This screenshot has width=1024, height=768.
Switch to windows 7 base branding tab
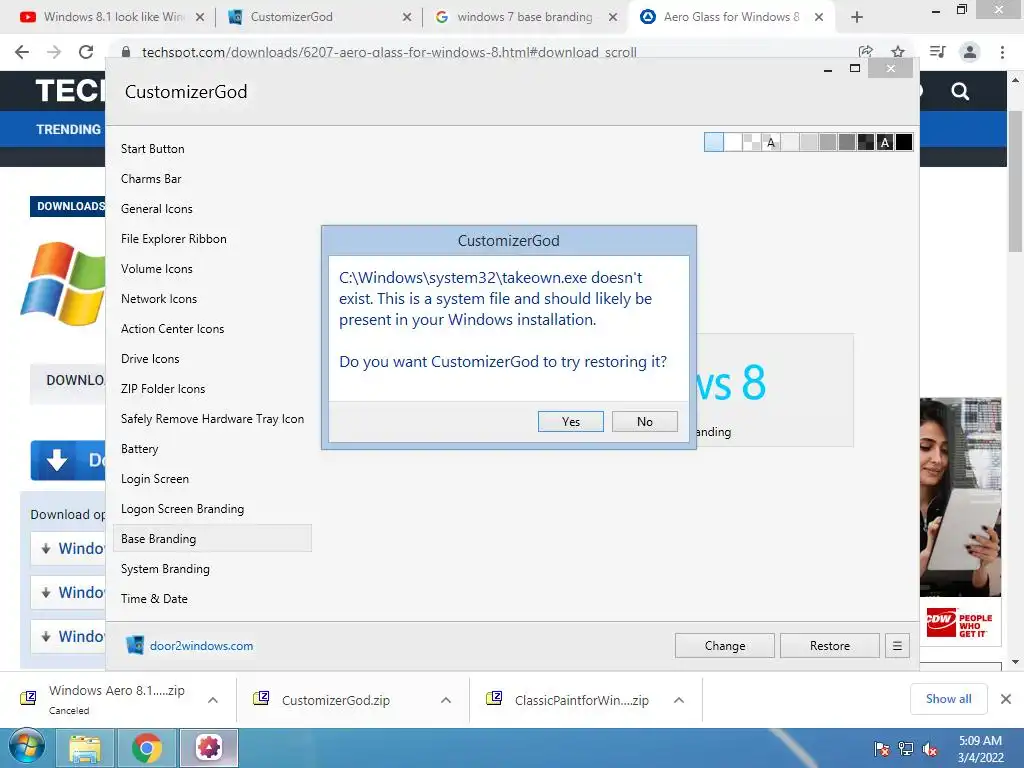click(524, 17)
